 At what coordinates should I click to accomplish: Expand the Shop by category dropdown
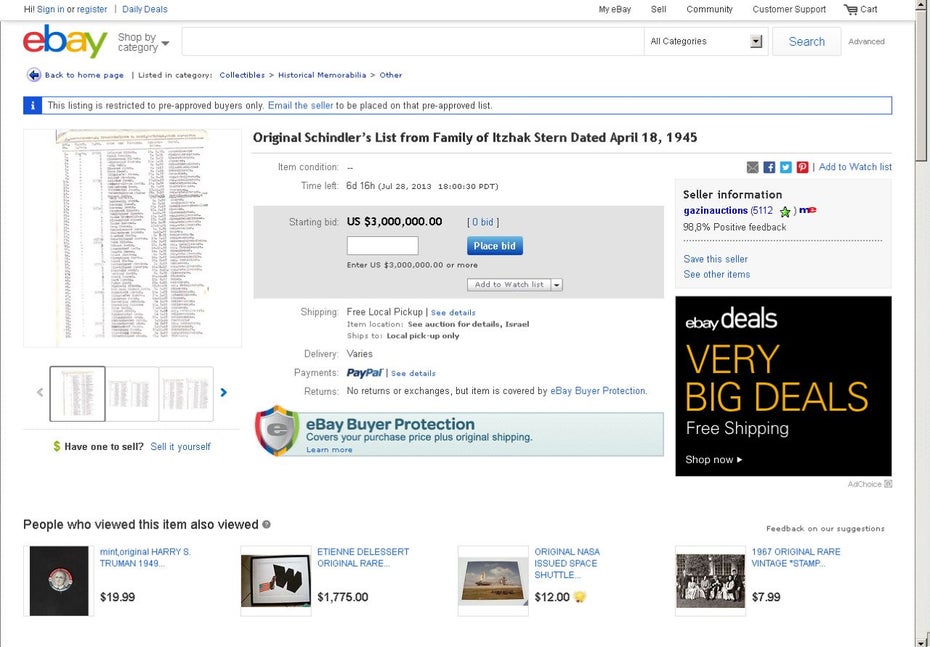pyautogui.click(x=143, y=42)
